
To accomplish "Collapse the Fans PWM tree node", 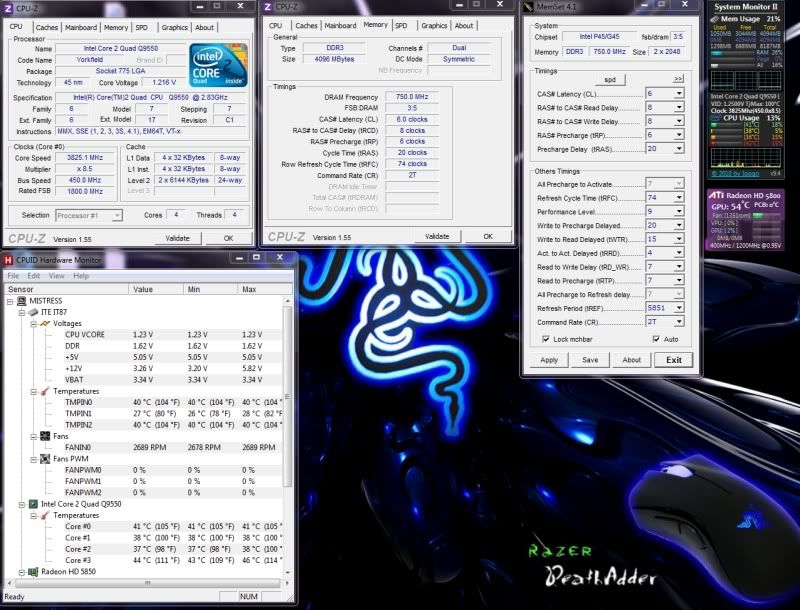I will point(33,459).
